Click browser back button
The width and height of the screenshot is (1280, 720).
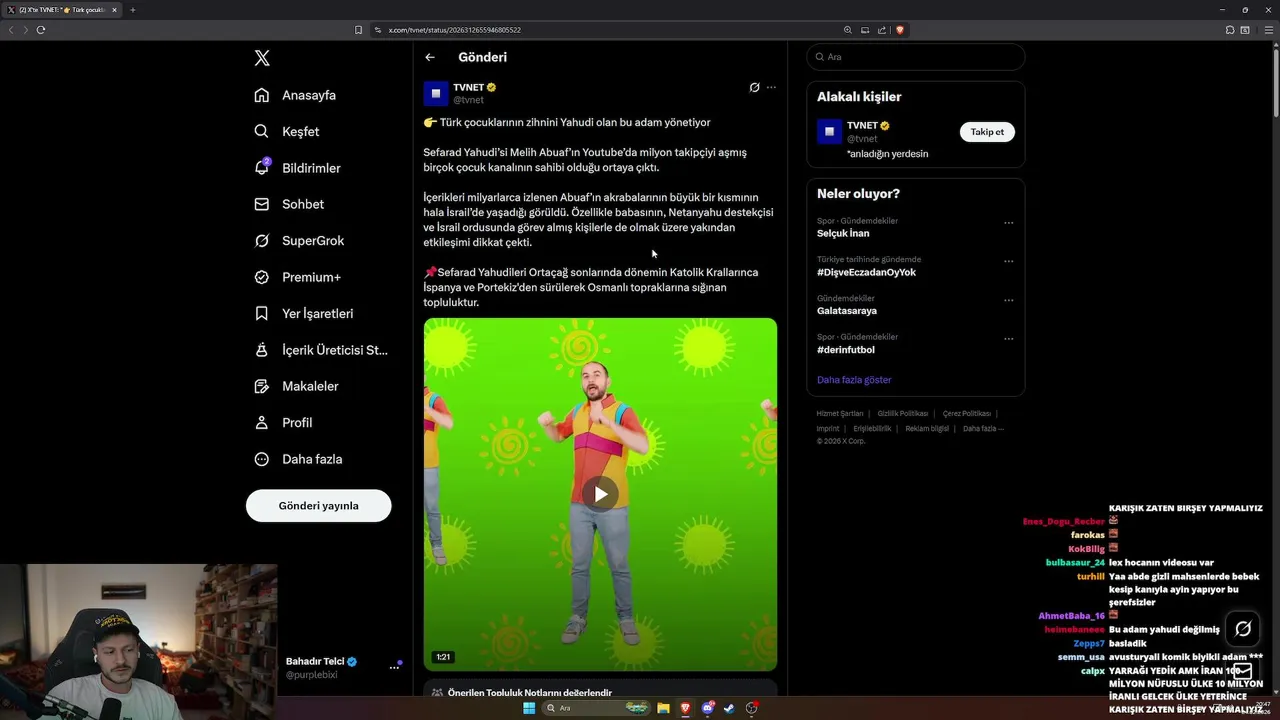coord(11,30)
